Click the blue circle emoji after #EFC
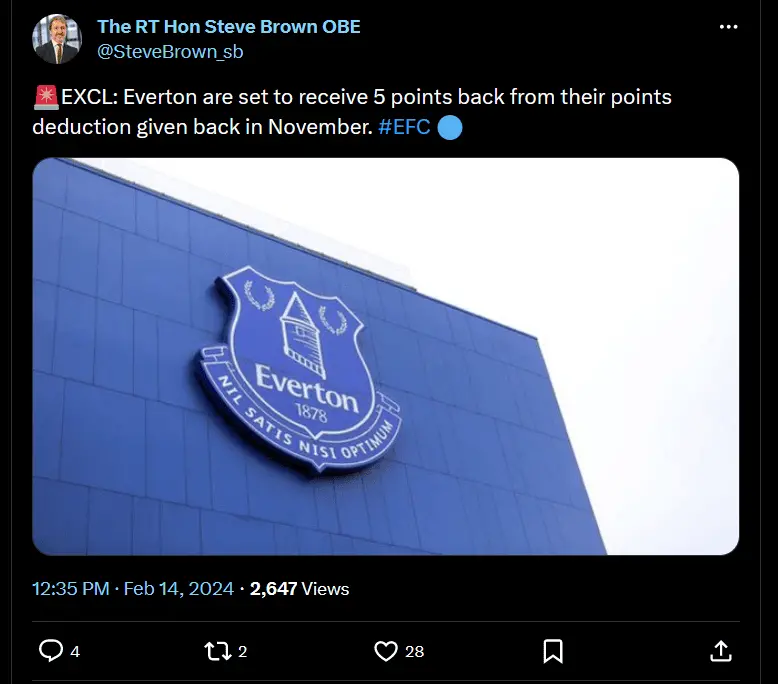The width and height of the screenshot is (778, 684). (450, 127)
